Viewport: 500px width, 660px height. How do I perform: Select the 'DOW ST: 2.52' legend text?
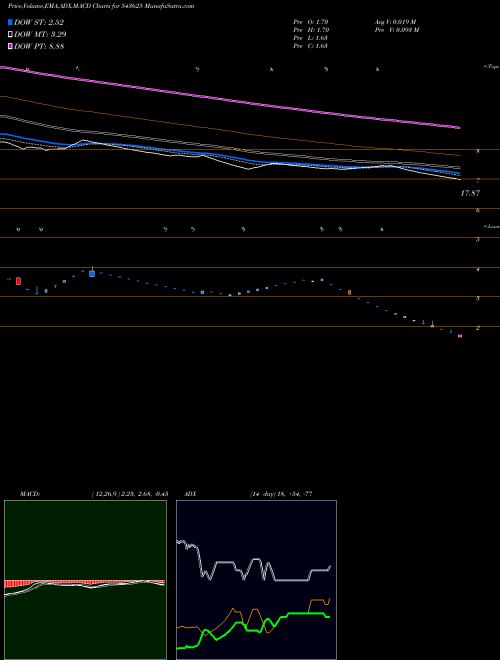(39, 23)
